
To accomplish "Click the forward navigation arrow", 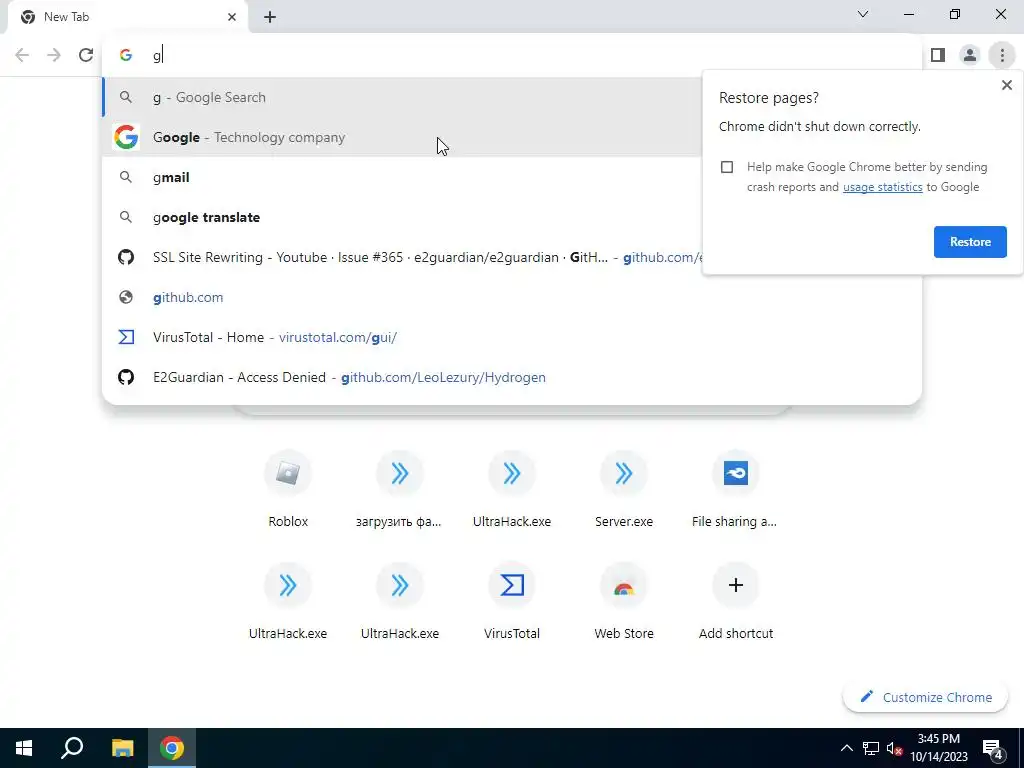I will coord(54,55).
